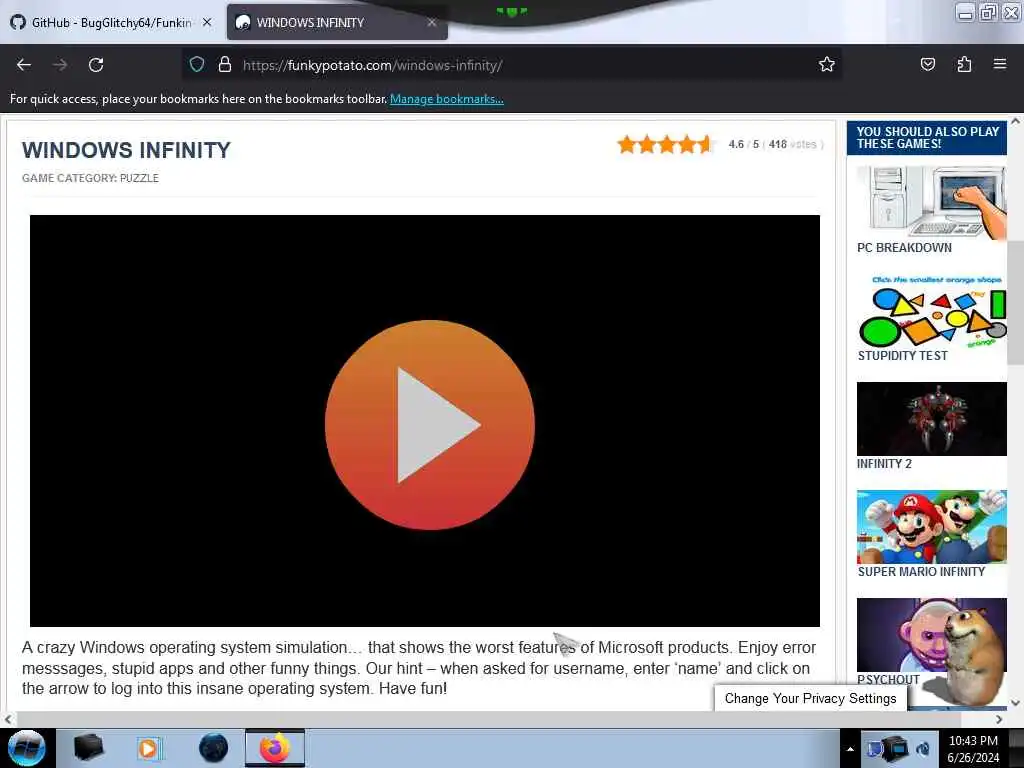Click the page scrollbar up arrow

click(x=1015, y=121)
